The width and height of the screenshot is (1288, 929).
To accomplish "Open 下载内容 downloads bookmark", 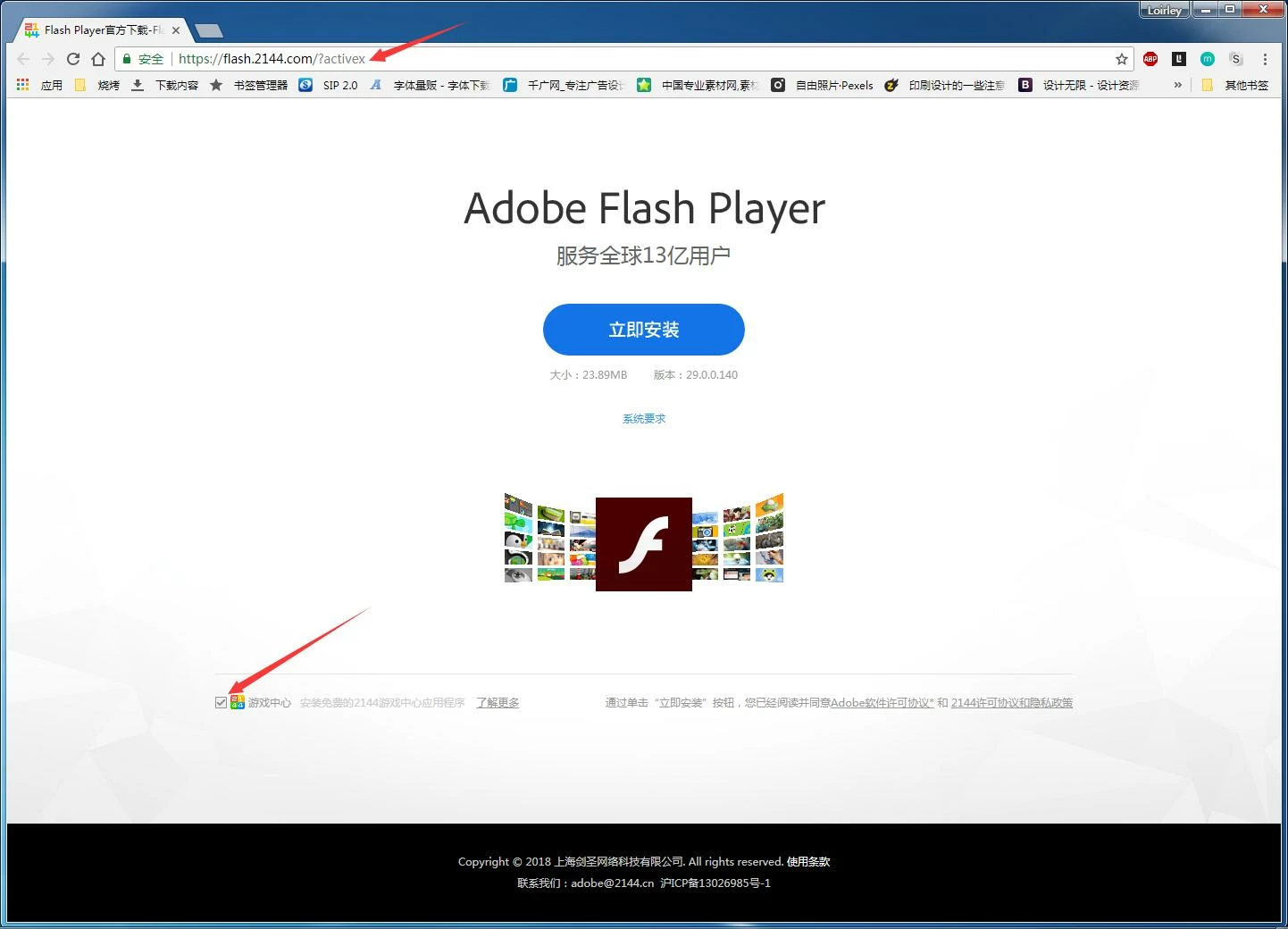I will click(165, 85).
